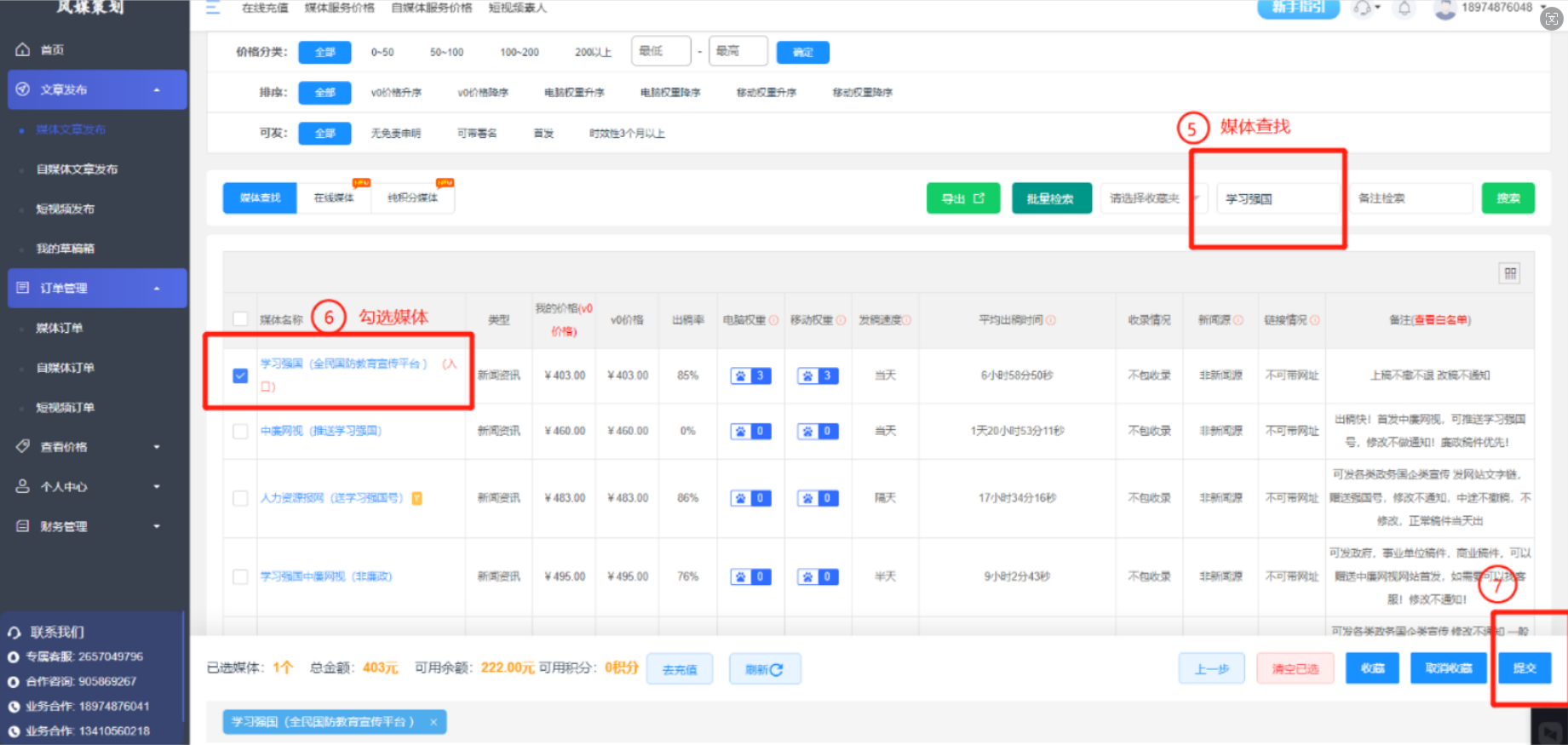Click the 刷新 refresh button
The width and height of the screenshot is (1568, 745).
coord(764,669)
